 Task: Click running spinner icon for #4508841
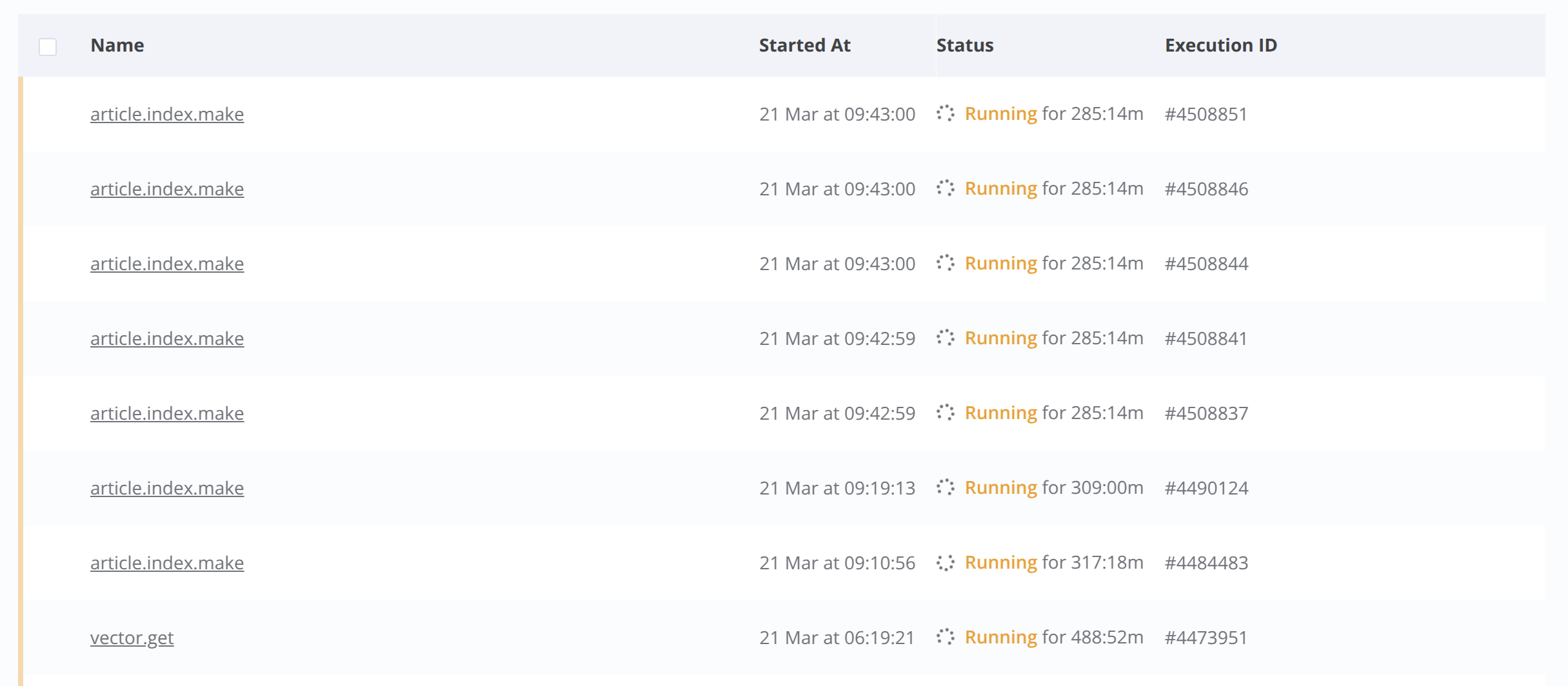pos(946,338)
